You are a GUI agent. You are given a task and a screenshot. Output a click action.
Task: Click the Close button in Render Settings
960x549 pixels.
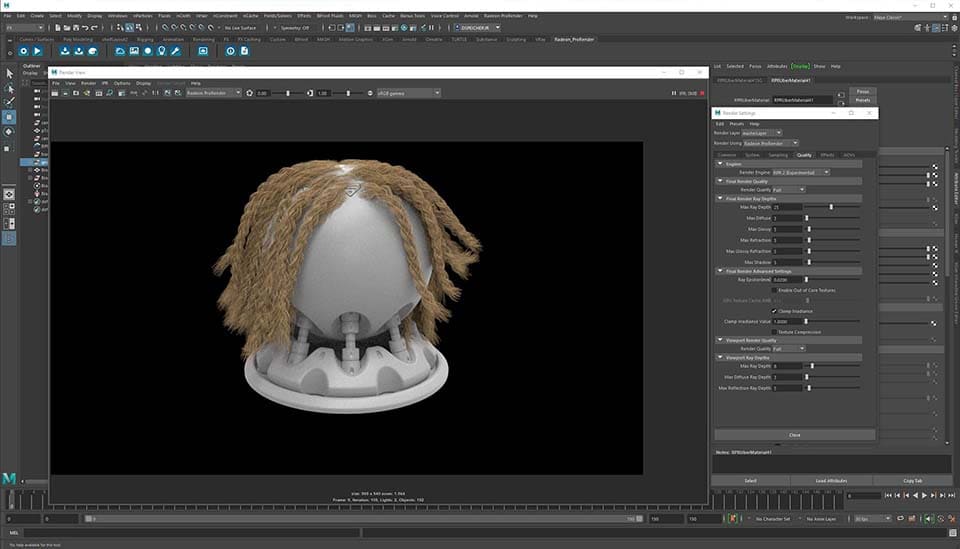[x=794, y=435]
